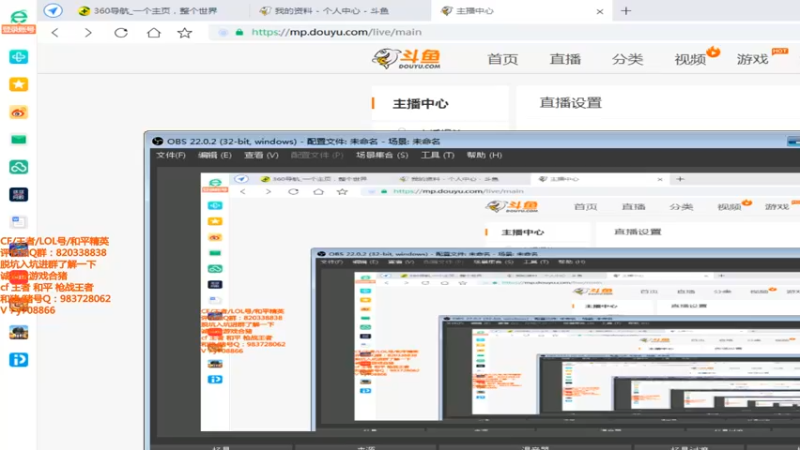The height and width of the screenshot is (450, 800).
Task: Open the OBS 编辑(E) menu
Action: (x=214, y=155)
